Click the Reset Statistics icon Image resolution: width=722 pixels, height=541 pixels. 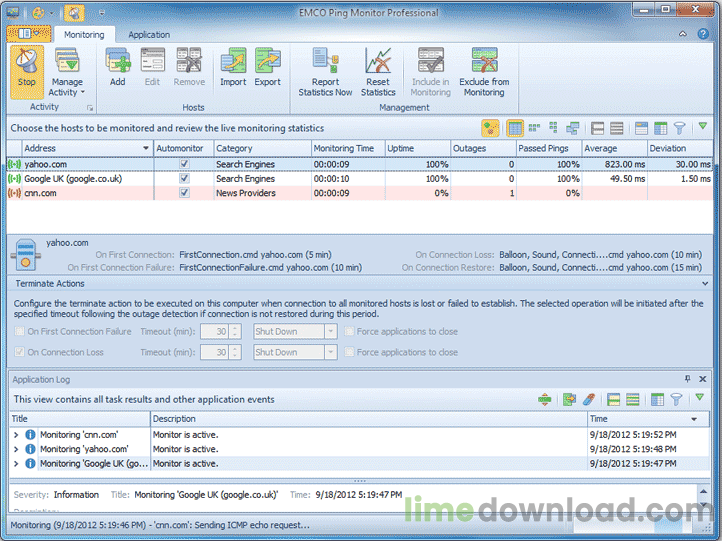[x=378, y=65]
